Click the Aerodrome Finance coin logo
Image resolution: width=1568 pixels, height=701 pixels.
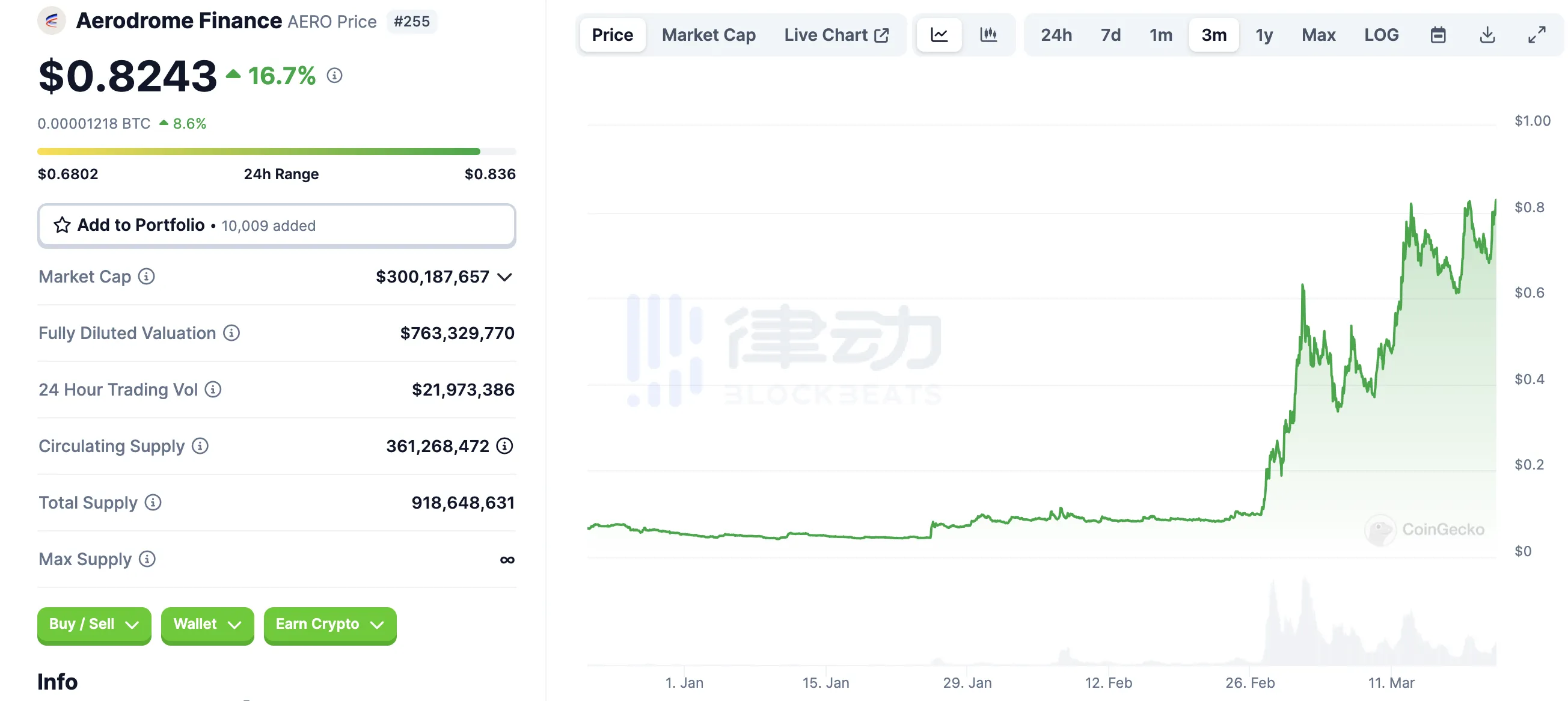(52, 20)
